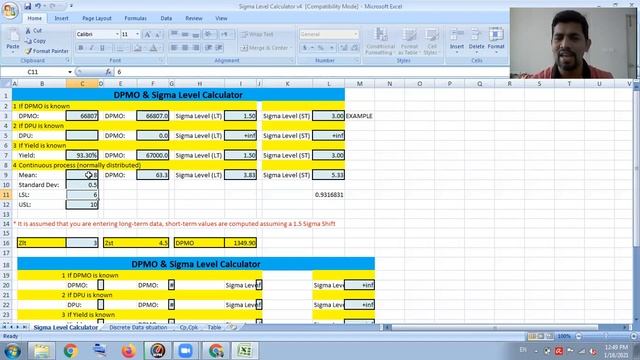
Task: Switch to the Insert ribbon tab
Action: (x=62, y=18)
